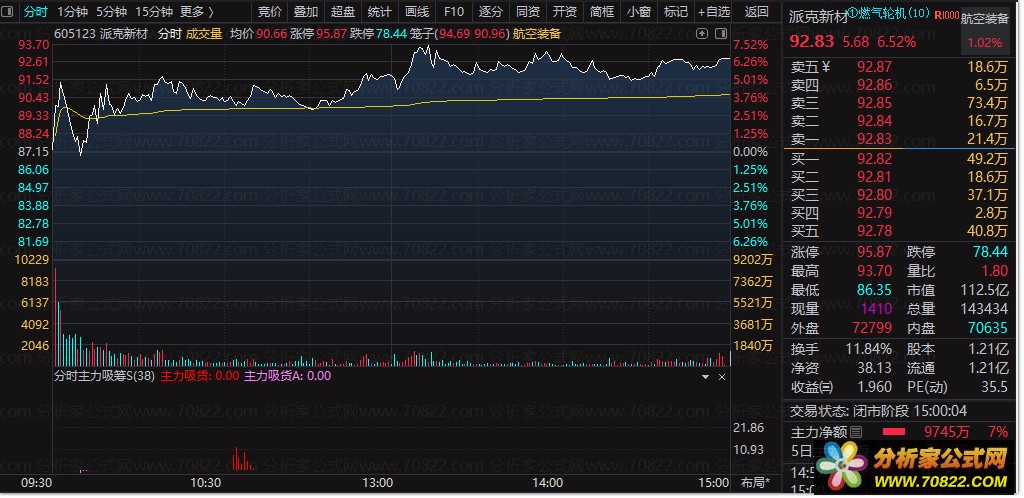Click the 换手 turnover value 11.84%
Screen dimensions: 1024x498
pos(869,349)
